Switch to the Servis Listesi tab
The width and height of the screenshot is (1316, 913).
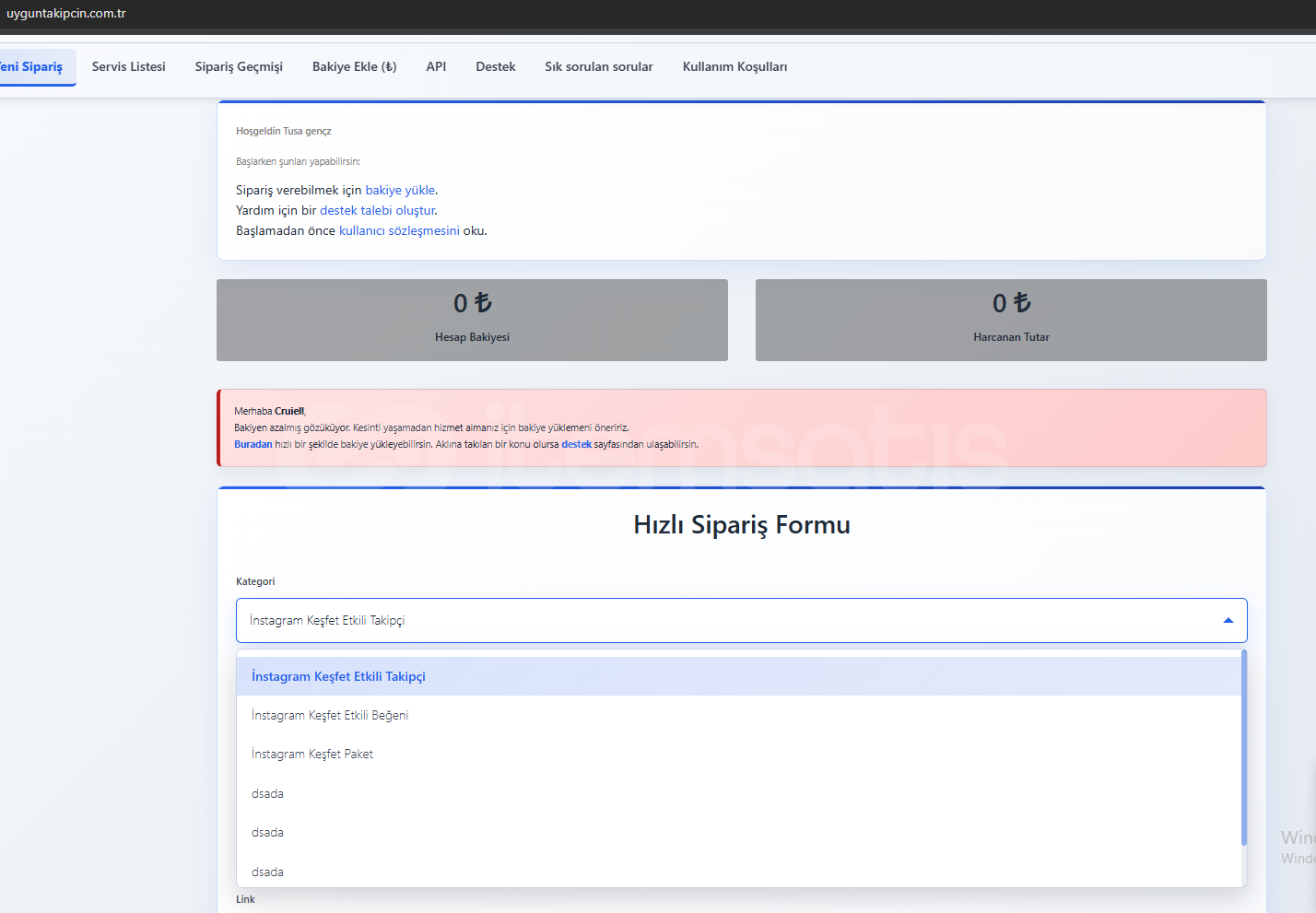pos(129,67)
